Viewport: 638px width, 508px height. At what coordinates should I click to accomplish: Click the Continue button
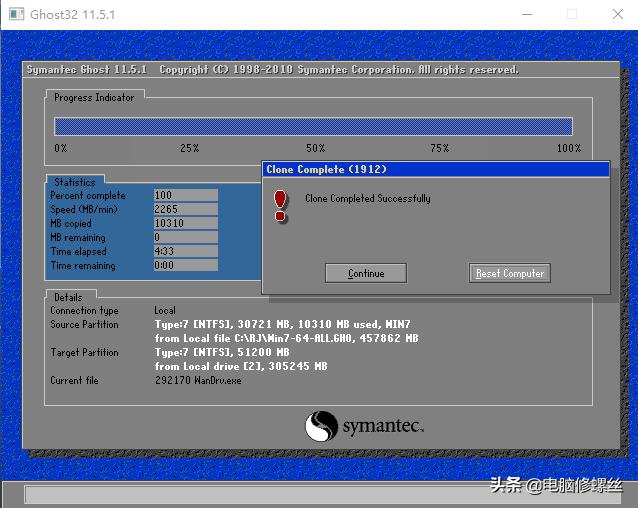[366, 273]
